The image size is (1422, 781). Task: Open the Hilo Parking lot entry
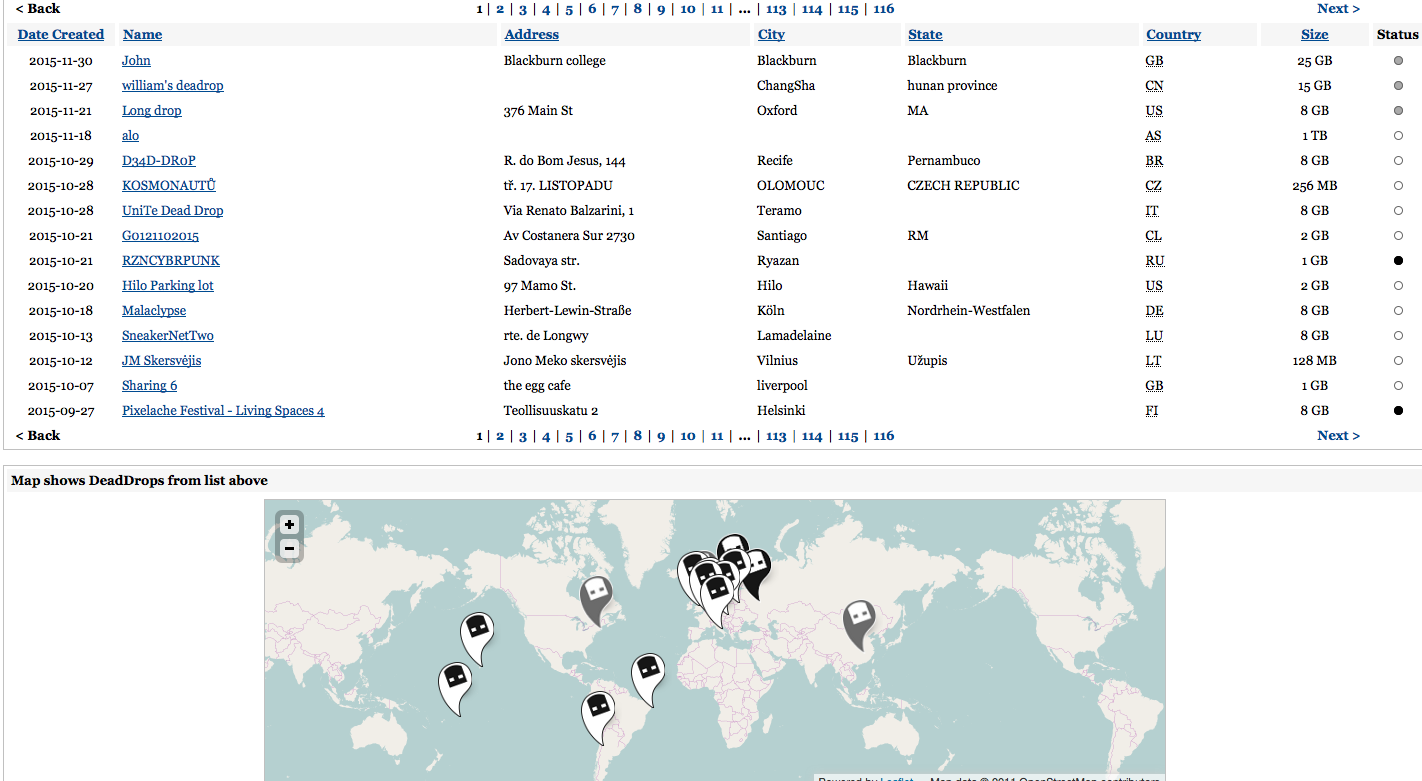point(167,286)
